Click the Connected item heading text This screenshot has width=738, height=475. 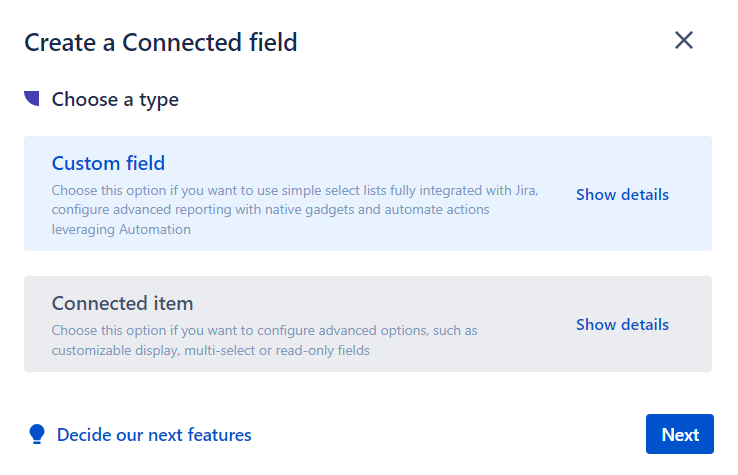tap(122, 303)
